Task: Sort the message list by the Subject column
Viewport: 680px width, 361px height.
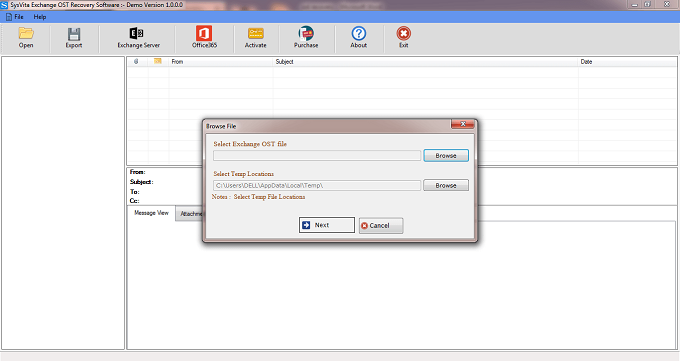Action: [x=425, y=62]
